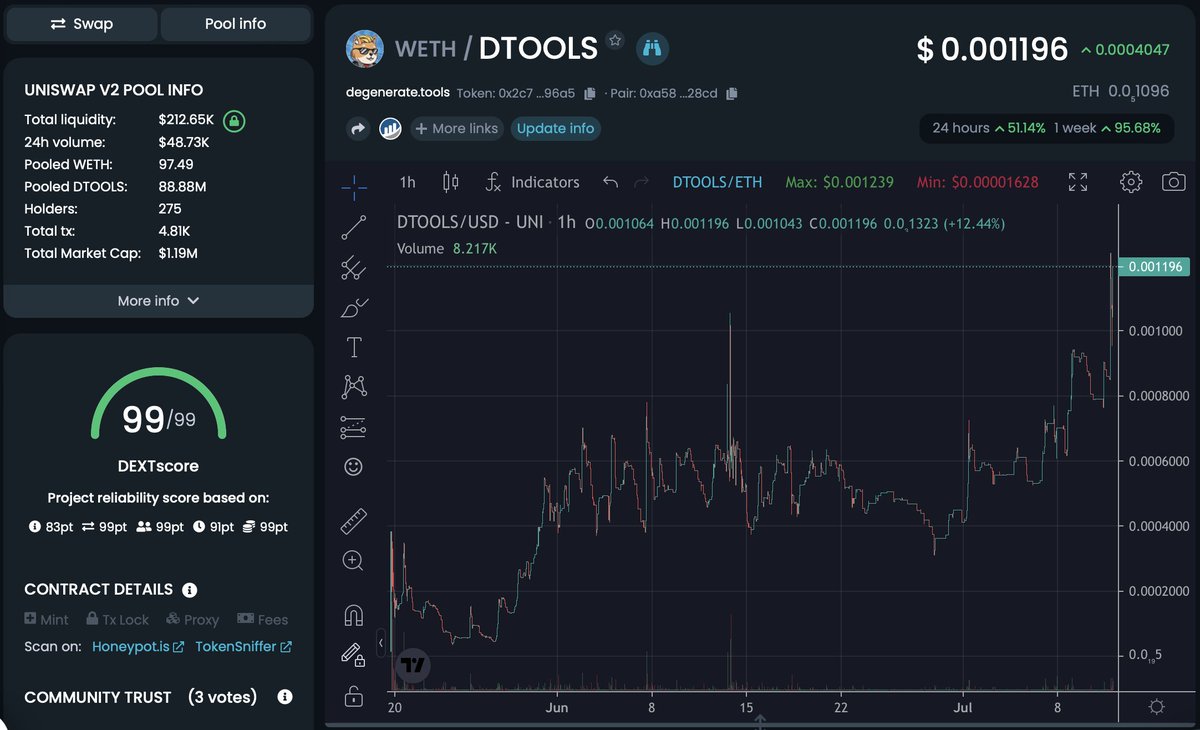Toggle magnifier zoom-in mode
Viewport: 1200px width, 730px height.
pos(353,561)
